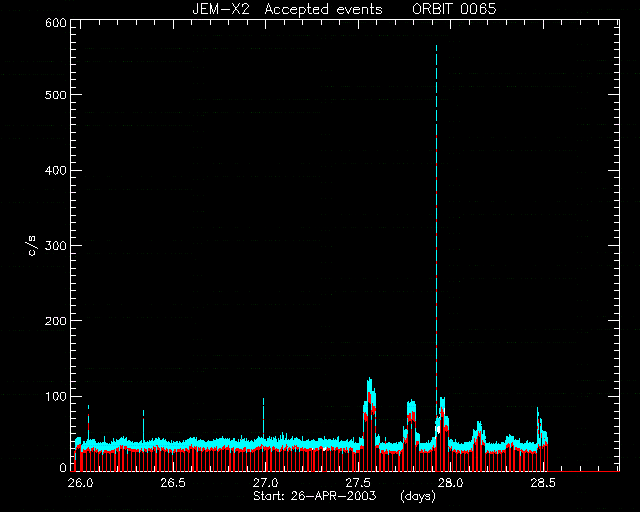
Task: Click the 26.0 x-axis tick label
Action: 80,483
